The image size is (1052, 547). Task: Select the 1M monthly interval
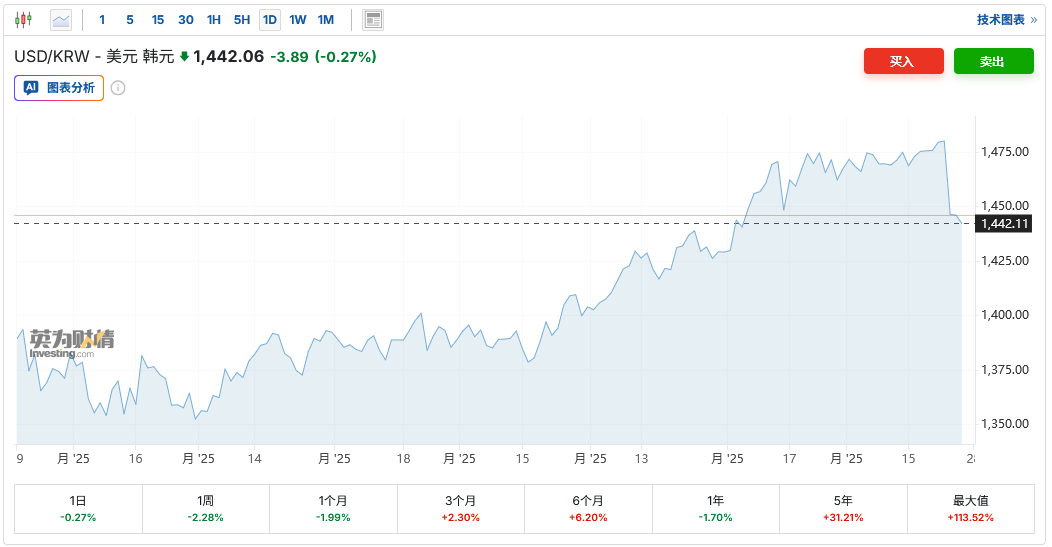click(326, 19)
